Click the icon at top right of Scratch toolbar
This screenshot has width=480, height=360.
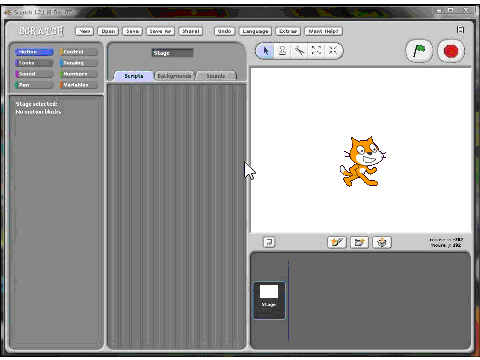(460, 30)
